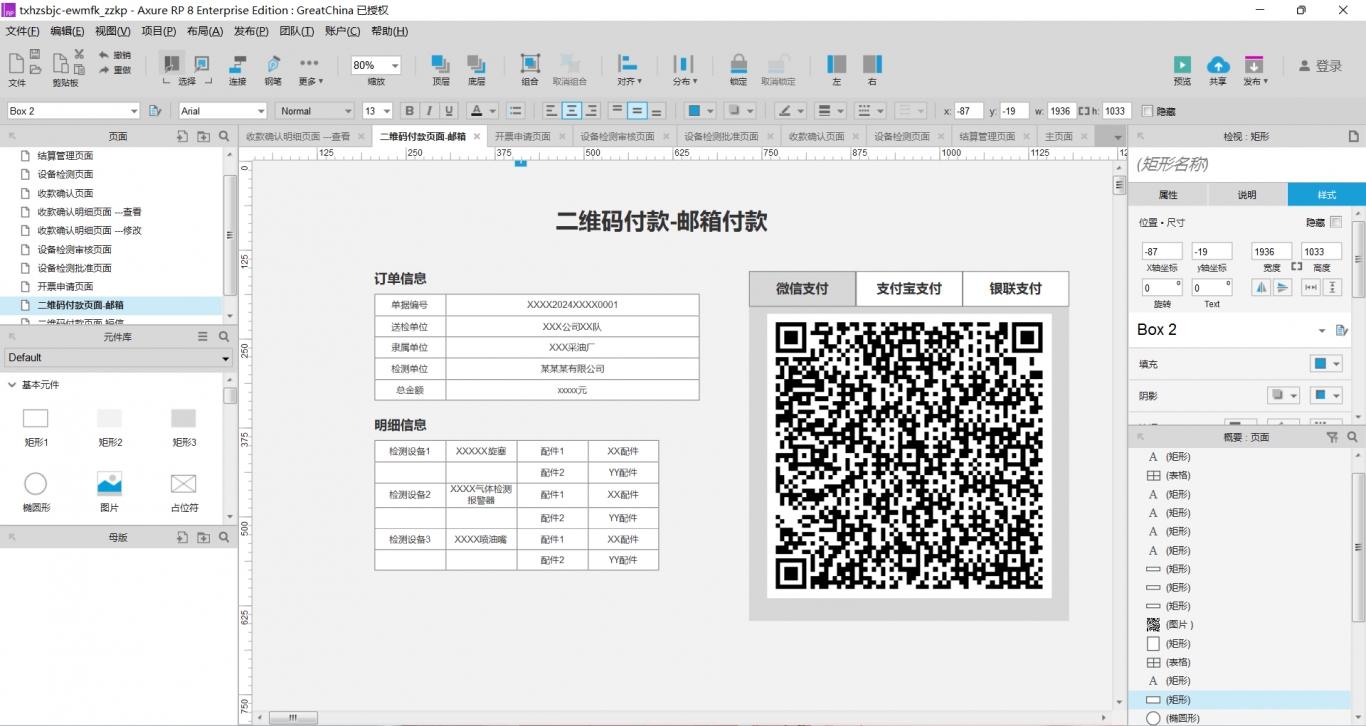This screenshot has width=1366, height=726.
Task: Click the 宽度 width field in style panel
Action: (x=1271, y=252)
